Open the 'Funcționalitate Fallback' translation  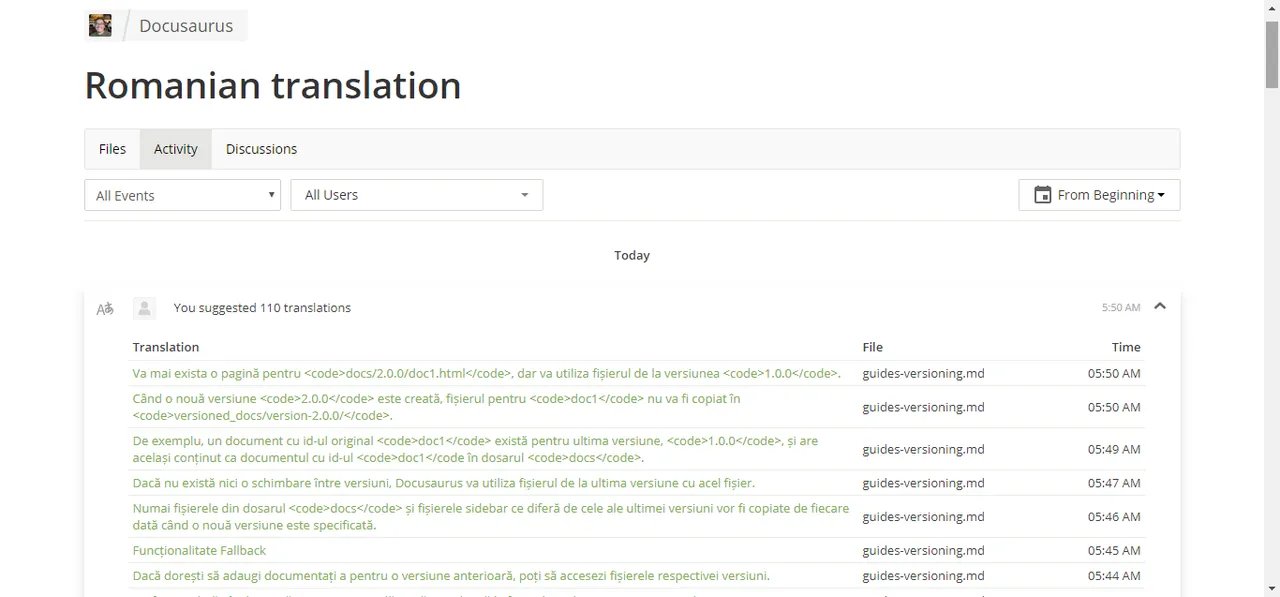coord(199,551)
